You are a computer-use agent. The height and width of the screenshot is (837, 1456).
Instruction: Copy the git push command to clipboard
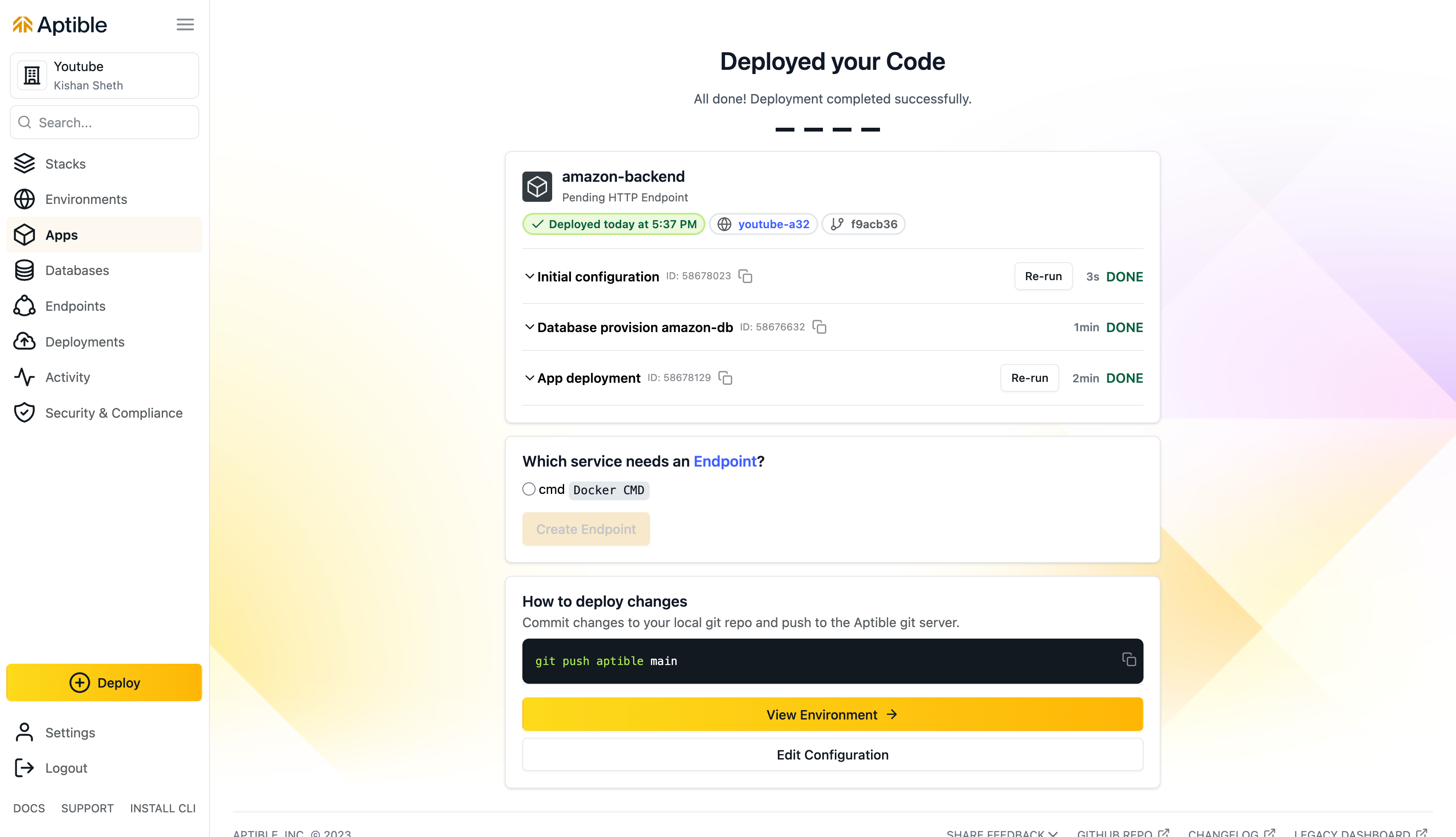pyautogui.click(x=1128, y=660)
